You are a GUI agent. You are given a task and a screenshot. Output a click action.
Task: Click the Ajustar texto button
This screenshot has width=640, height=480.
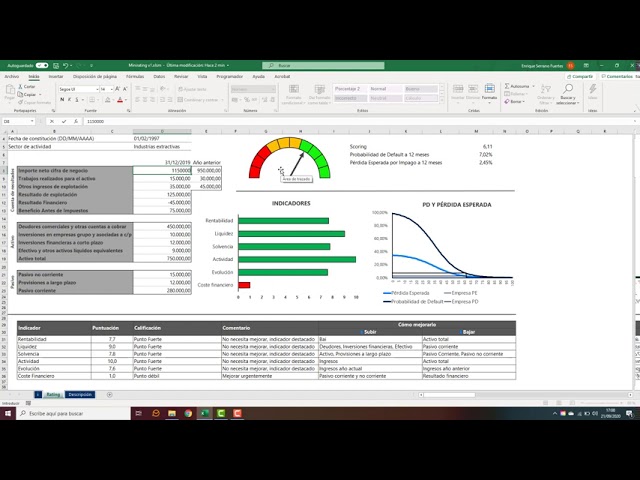click(193, 89)
